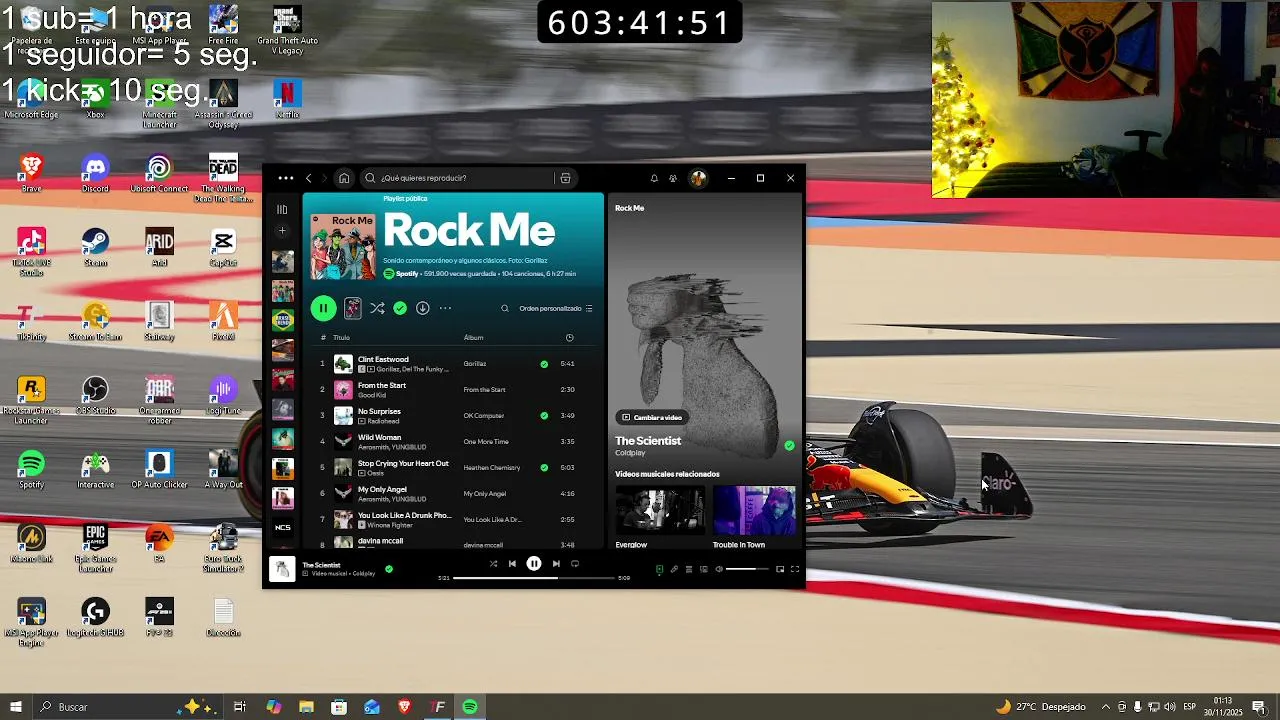
Task: Open more options dots for Rock Me
Action: click(445, 308)
